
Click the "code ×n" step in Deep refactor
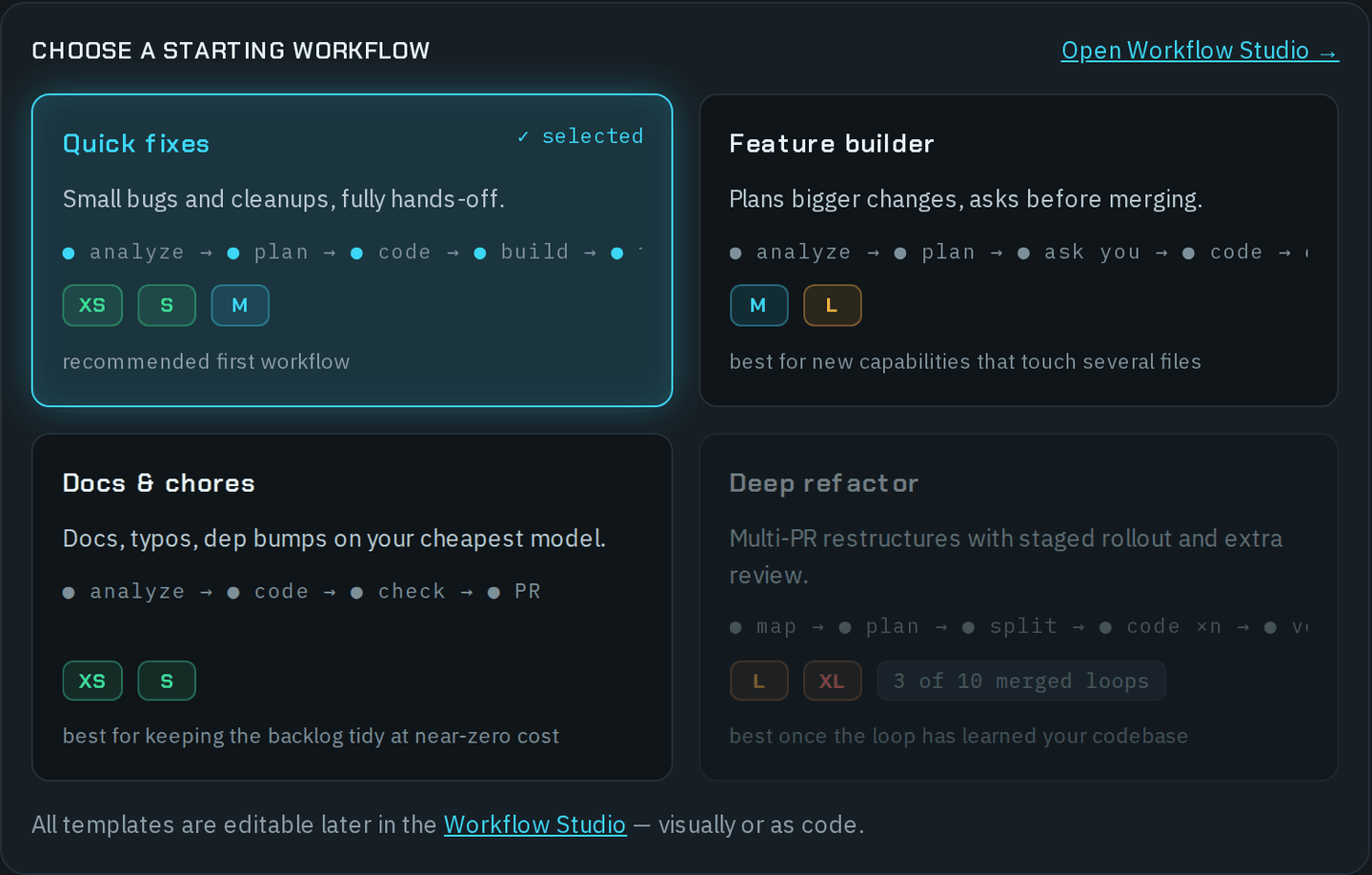coord(1160,627)
